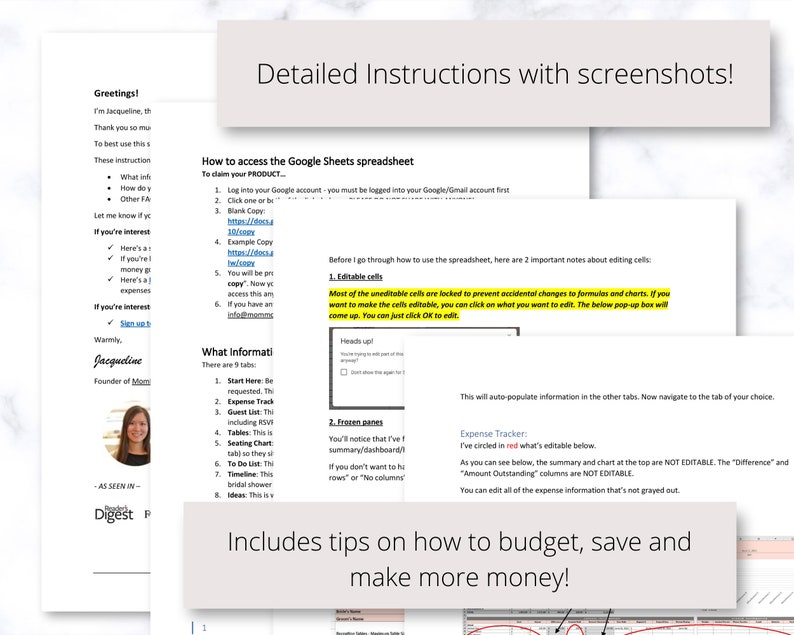Click the 'Warmly,' closing line

(107, 340)
